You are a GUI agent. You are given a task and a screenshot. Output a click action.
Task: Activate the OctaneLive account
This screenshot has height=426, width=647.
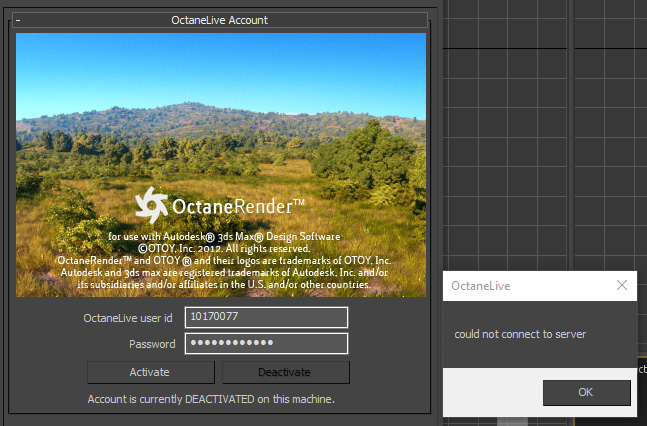click(151, 372)
